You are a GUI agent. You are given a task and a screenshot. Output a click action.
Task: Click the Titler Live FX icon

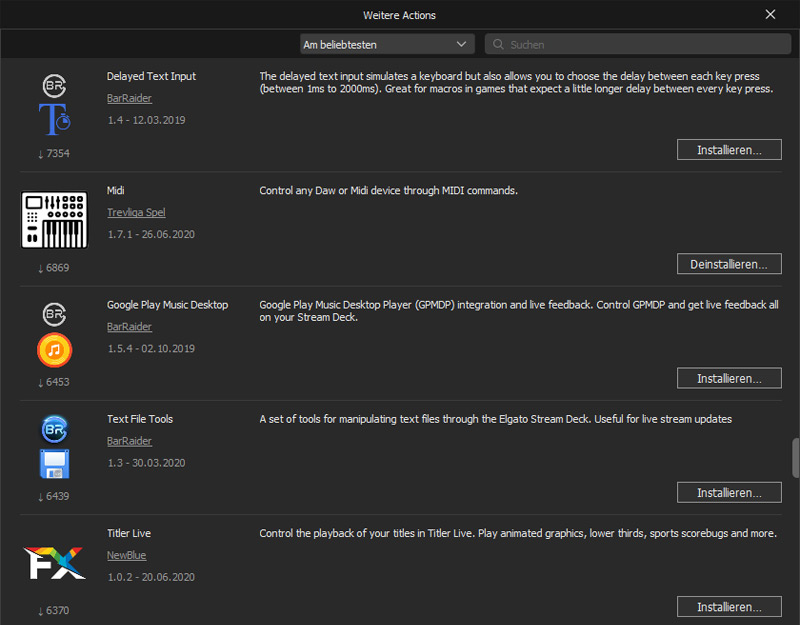pyautogui.click(x=54, y=563)
